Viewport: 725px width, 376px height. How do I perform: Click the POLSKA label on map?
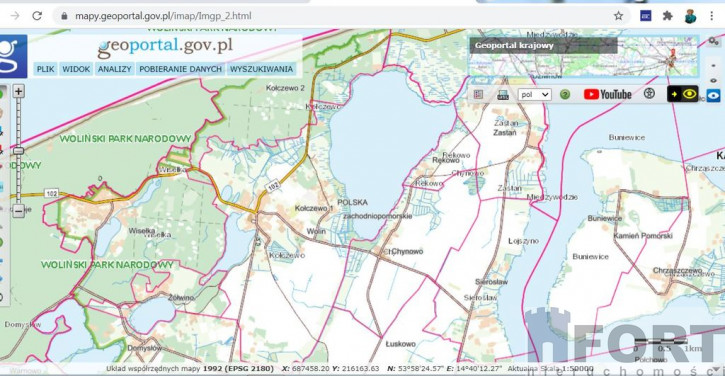tap(352, 203)
